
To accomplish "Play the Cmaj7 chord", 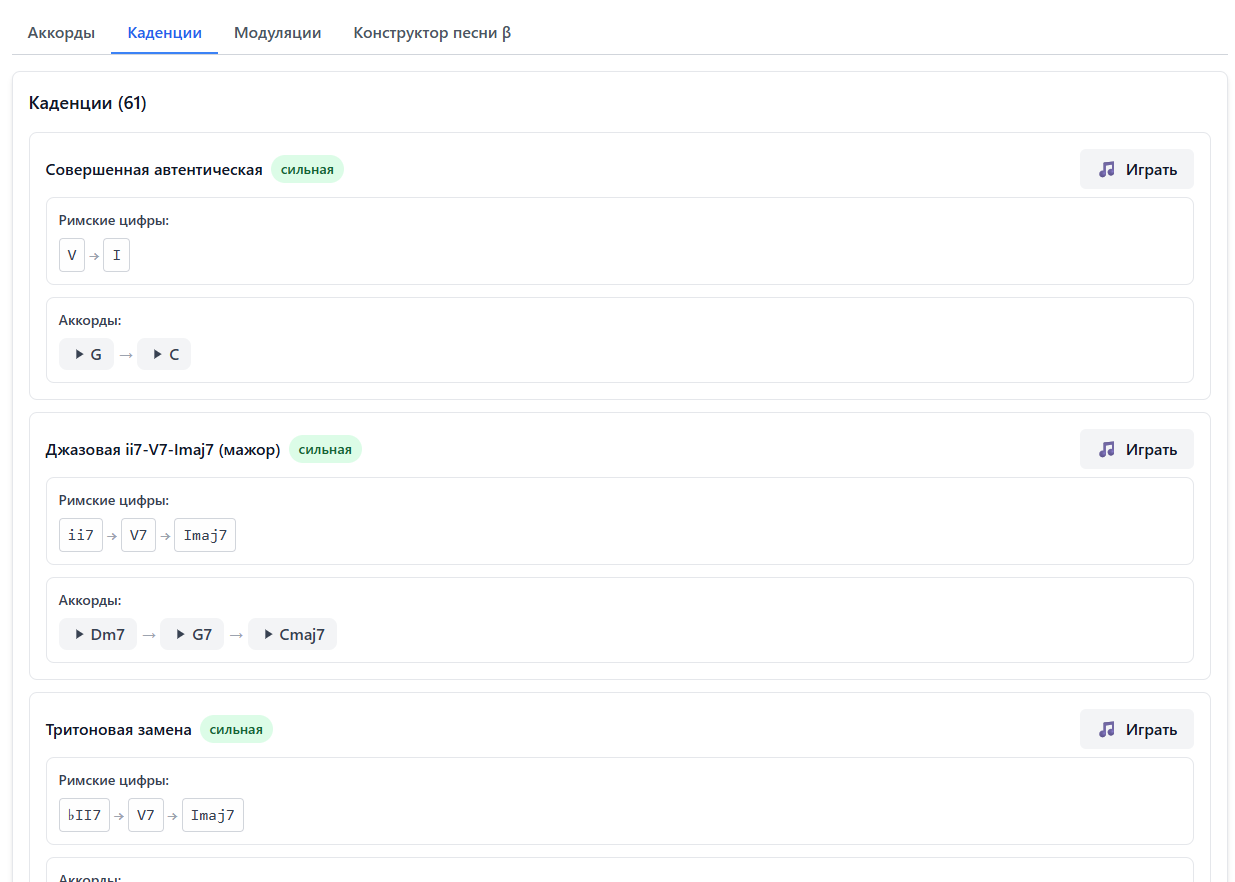I will 293,634.
